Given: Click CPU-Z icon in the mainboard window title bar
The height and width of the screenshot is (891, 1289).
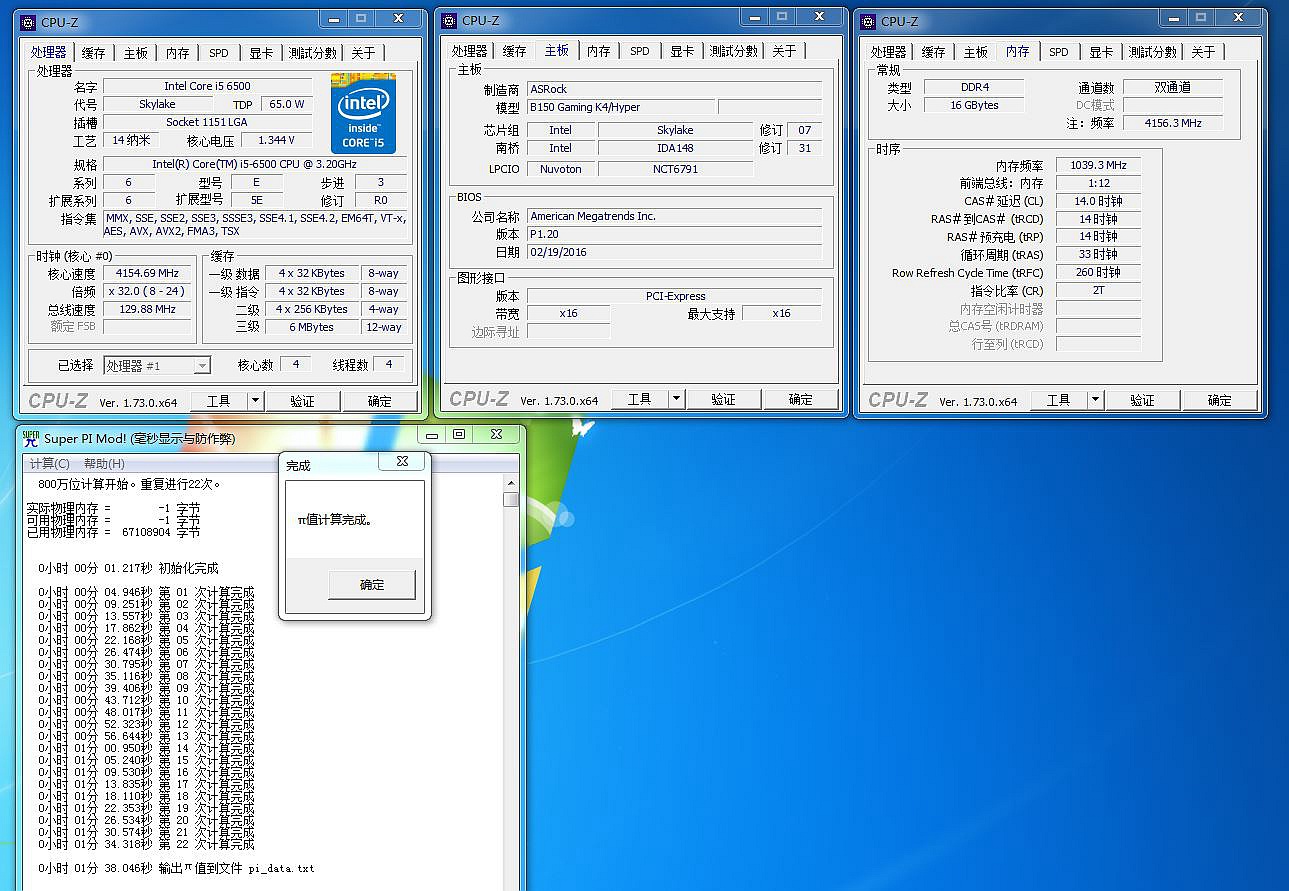Looking at the screenshot, I should tap(449, 20).
